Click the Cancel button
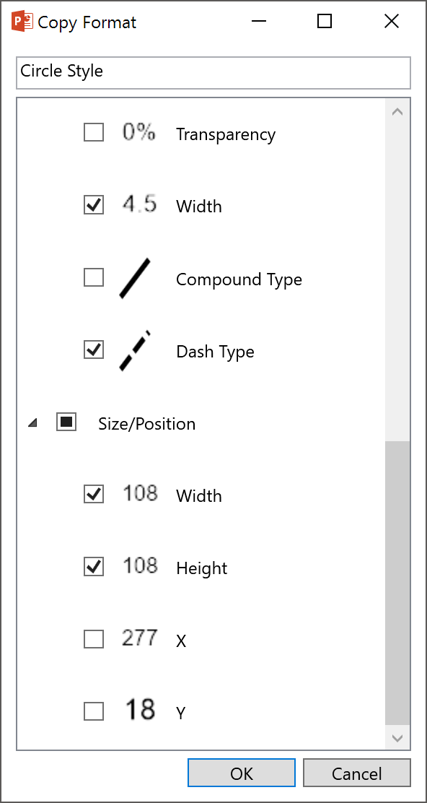Screen dimensions: 427x803 click(356, 773)
